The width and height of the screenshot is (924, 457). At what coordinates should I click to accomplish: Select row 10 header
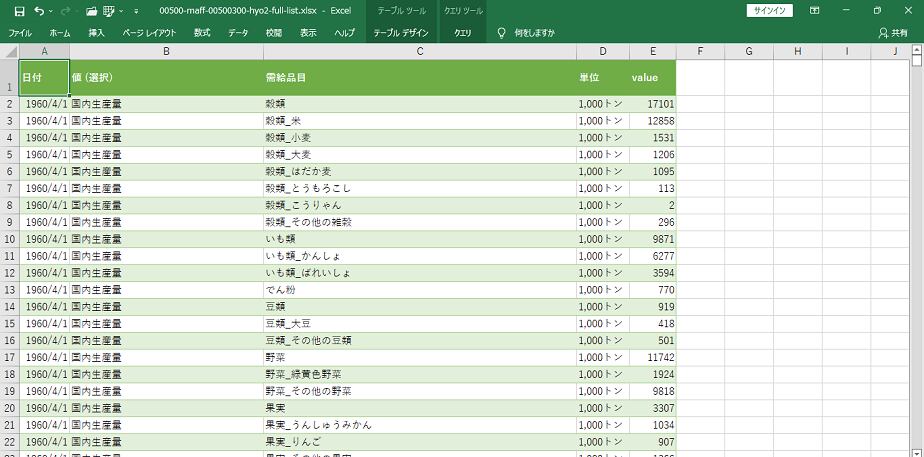[x=9, y=239]
